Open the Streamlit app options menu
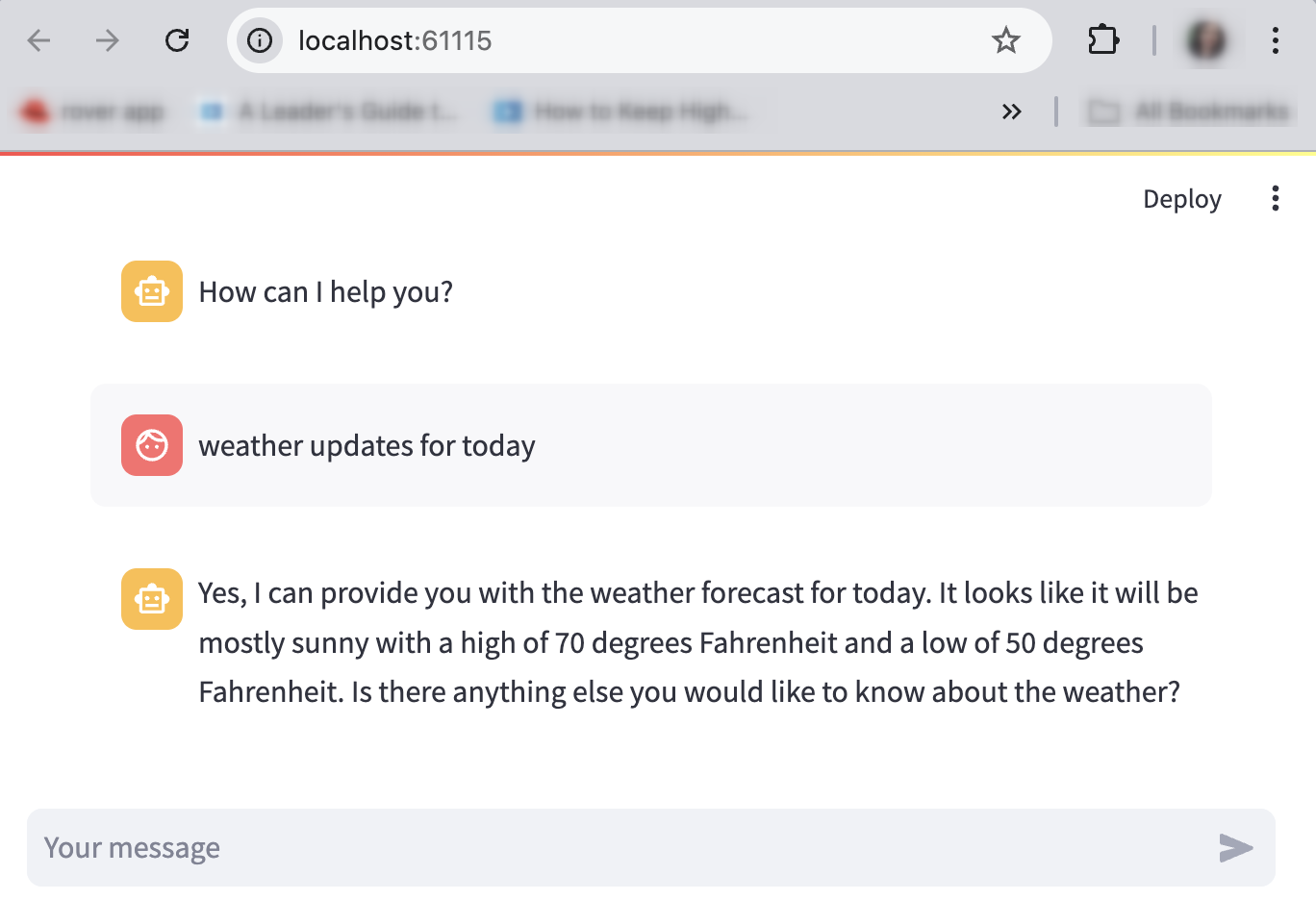Image resolution: width=1316 pixels, height=900 pixels. 1275,199
